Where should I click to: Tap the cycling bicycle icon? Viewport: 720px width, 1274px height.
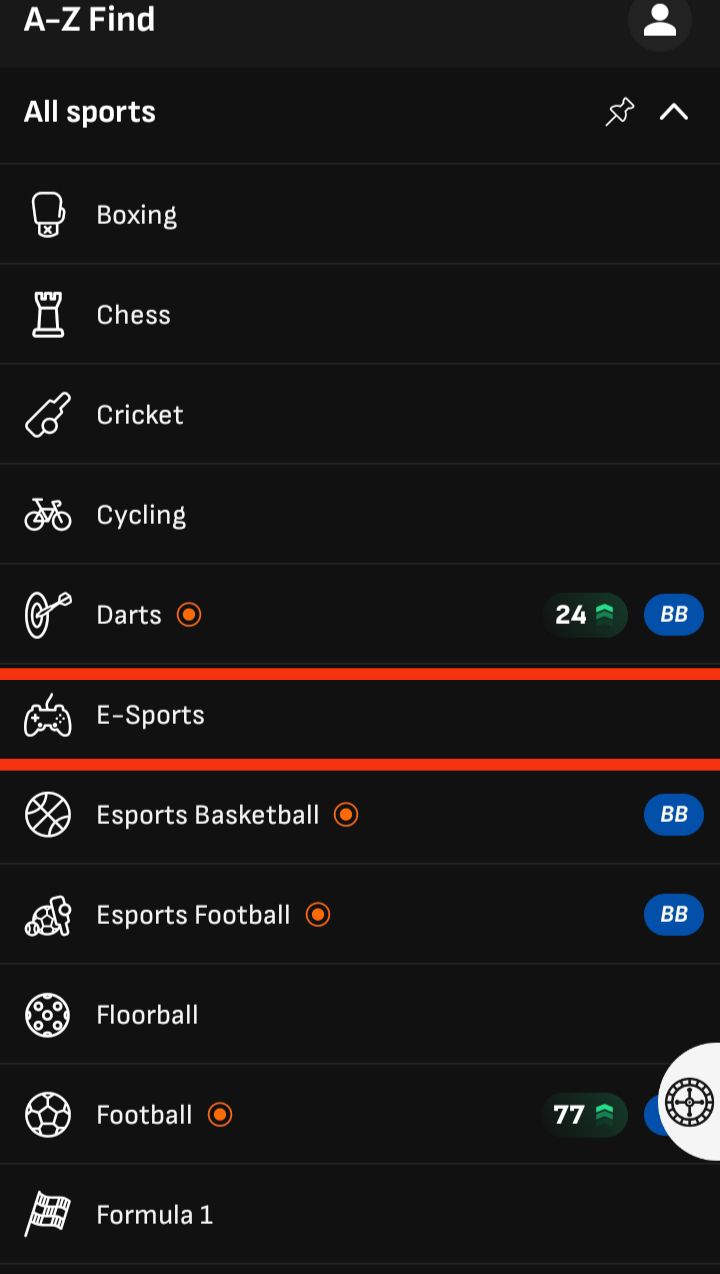tap(48, 514)
